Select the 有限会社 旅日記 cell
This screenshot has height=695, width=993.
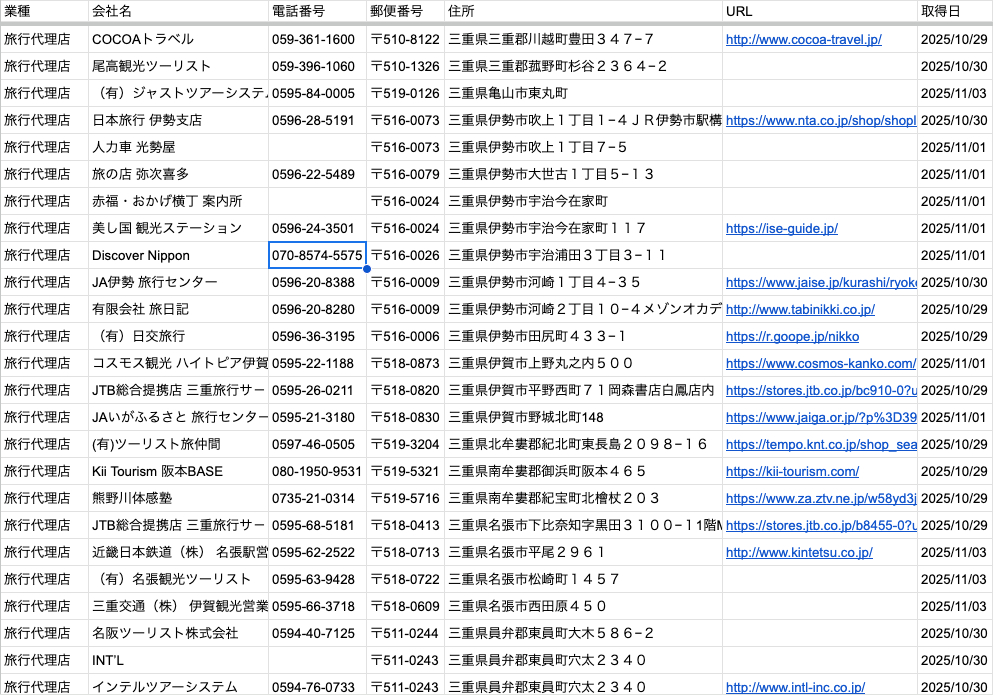(x=178, y=309)
